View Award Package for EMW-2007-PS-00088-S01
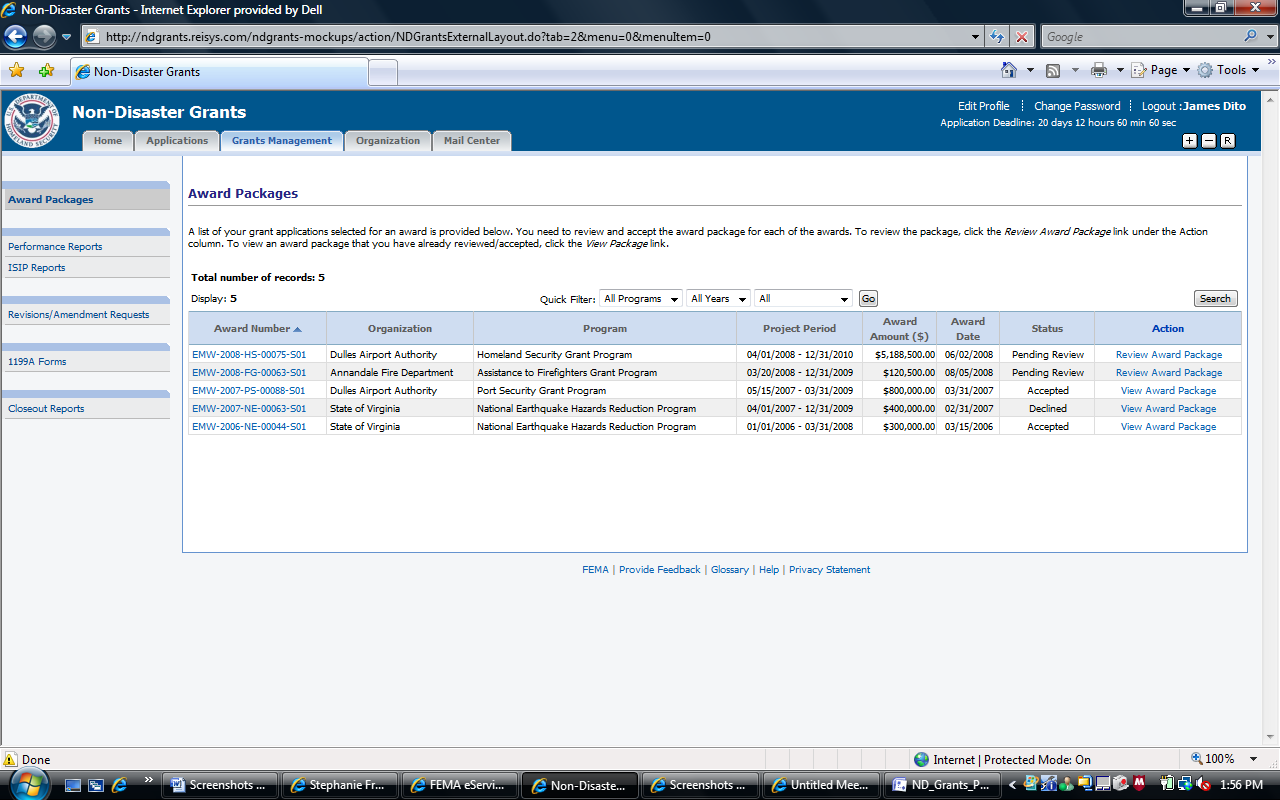The width and height of the screenshot is (1280, 800). (x=1168, y=390)
